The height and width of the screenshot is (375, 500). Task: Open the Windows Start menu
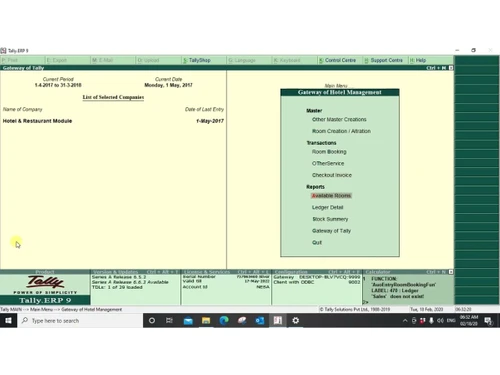[x=8, y=320]
